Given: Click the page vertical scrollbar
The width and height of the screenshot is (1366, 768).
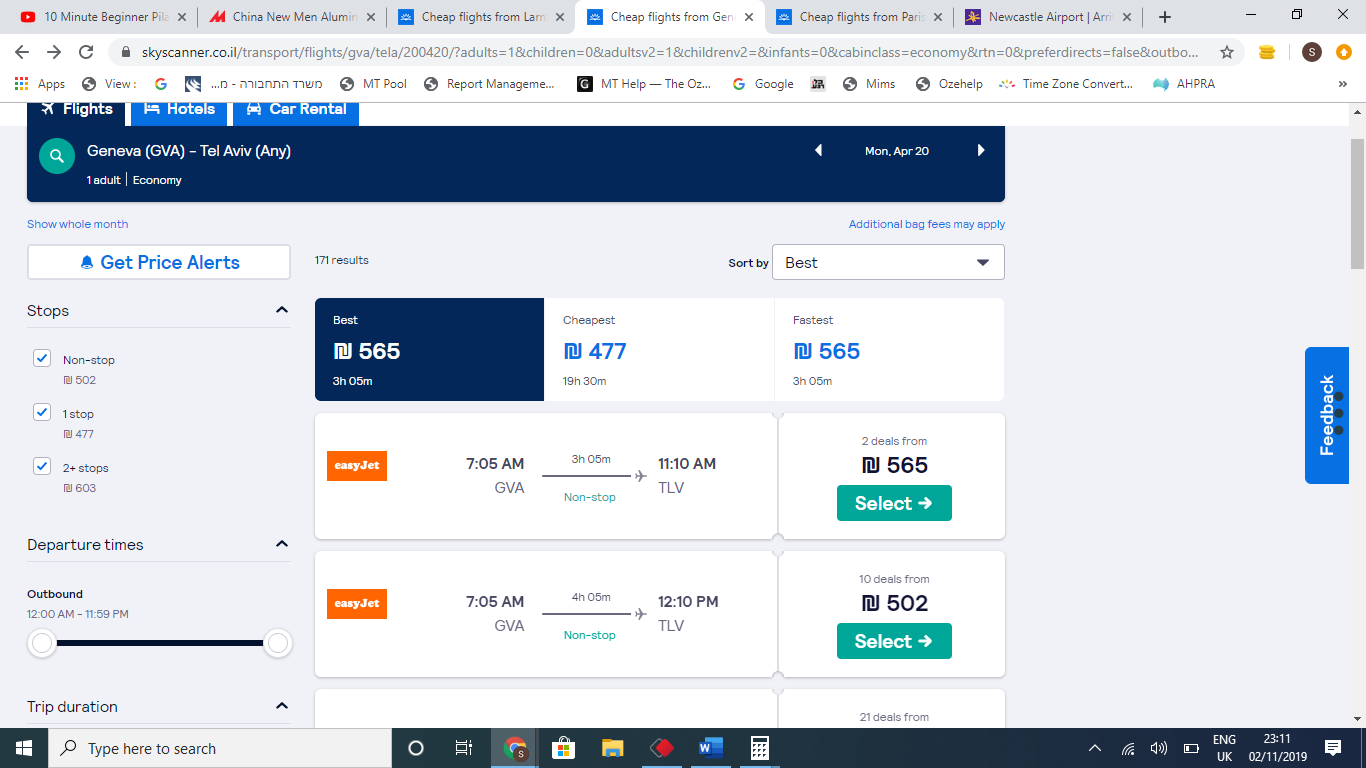Looking at the screenshot, I should (x=1357, y=204).
